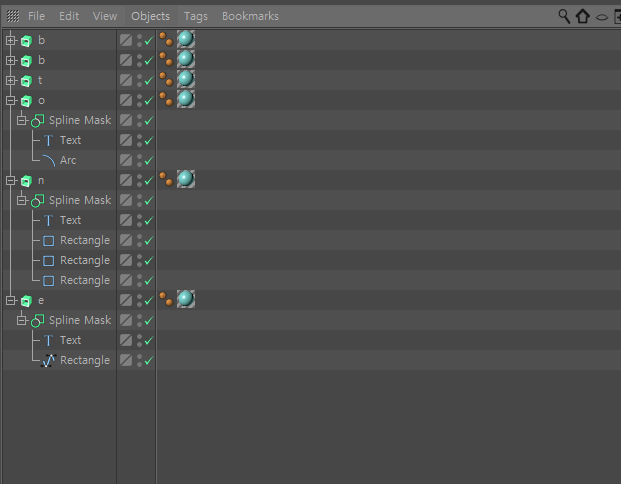Screen dimensions: 621x484
Task: Click the search magnifier icon
Action: pyautogui.click(x=564, y=16)
